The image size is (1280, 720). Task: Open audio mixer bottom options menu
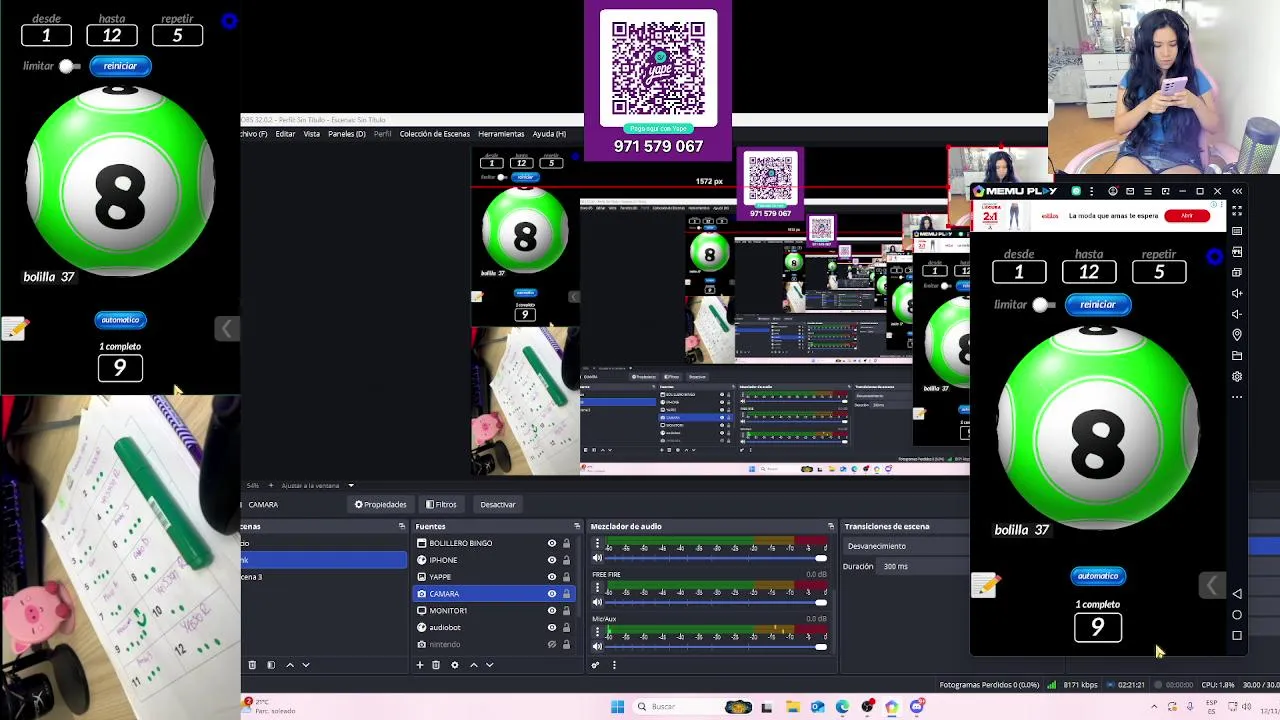pos(614,665)
